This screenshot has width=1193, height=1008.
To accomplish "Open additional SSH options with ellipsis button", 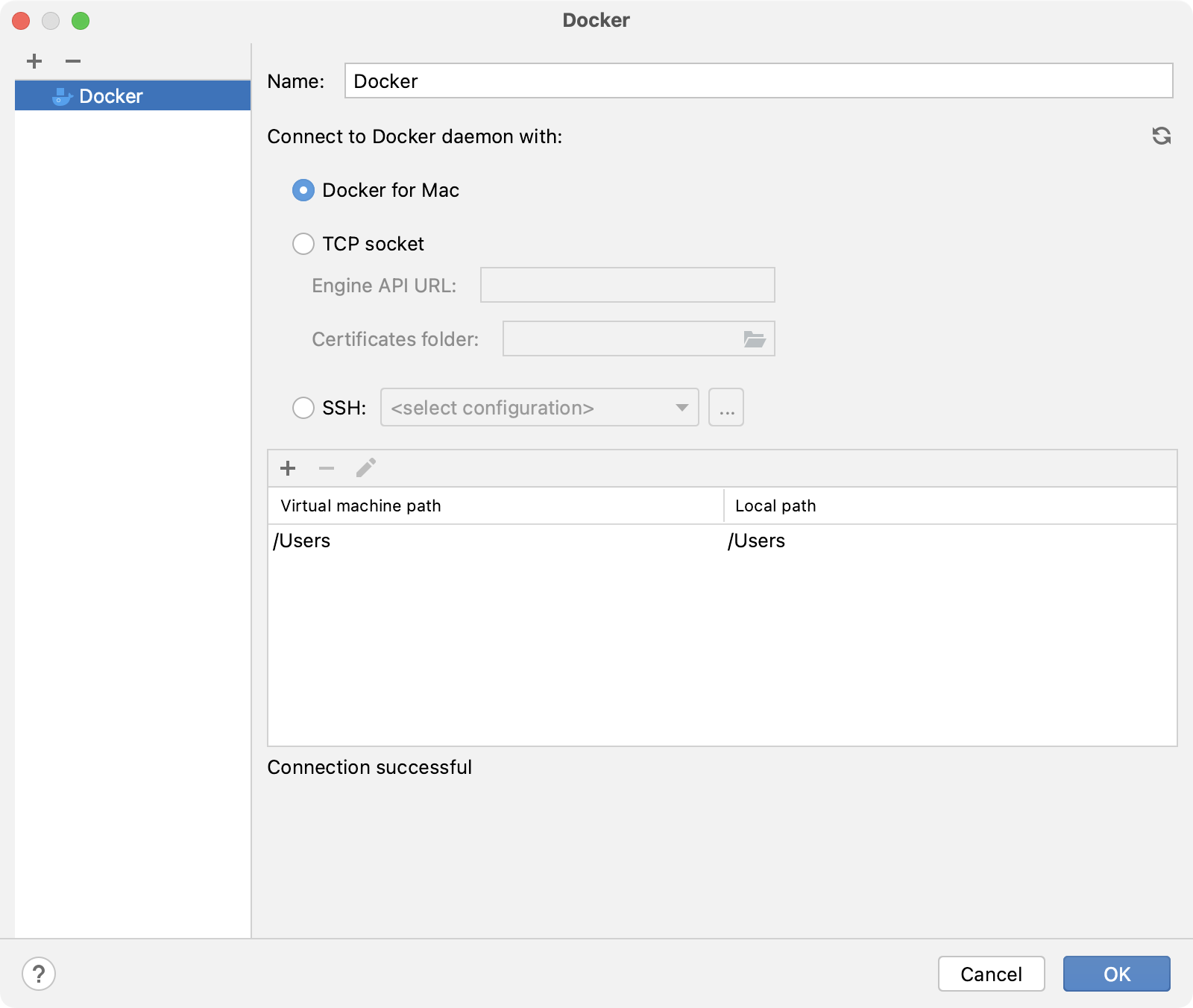I will (x=725, y=408).
